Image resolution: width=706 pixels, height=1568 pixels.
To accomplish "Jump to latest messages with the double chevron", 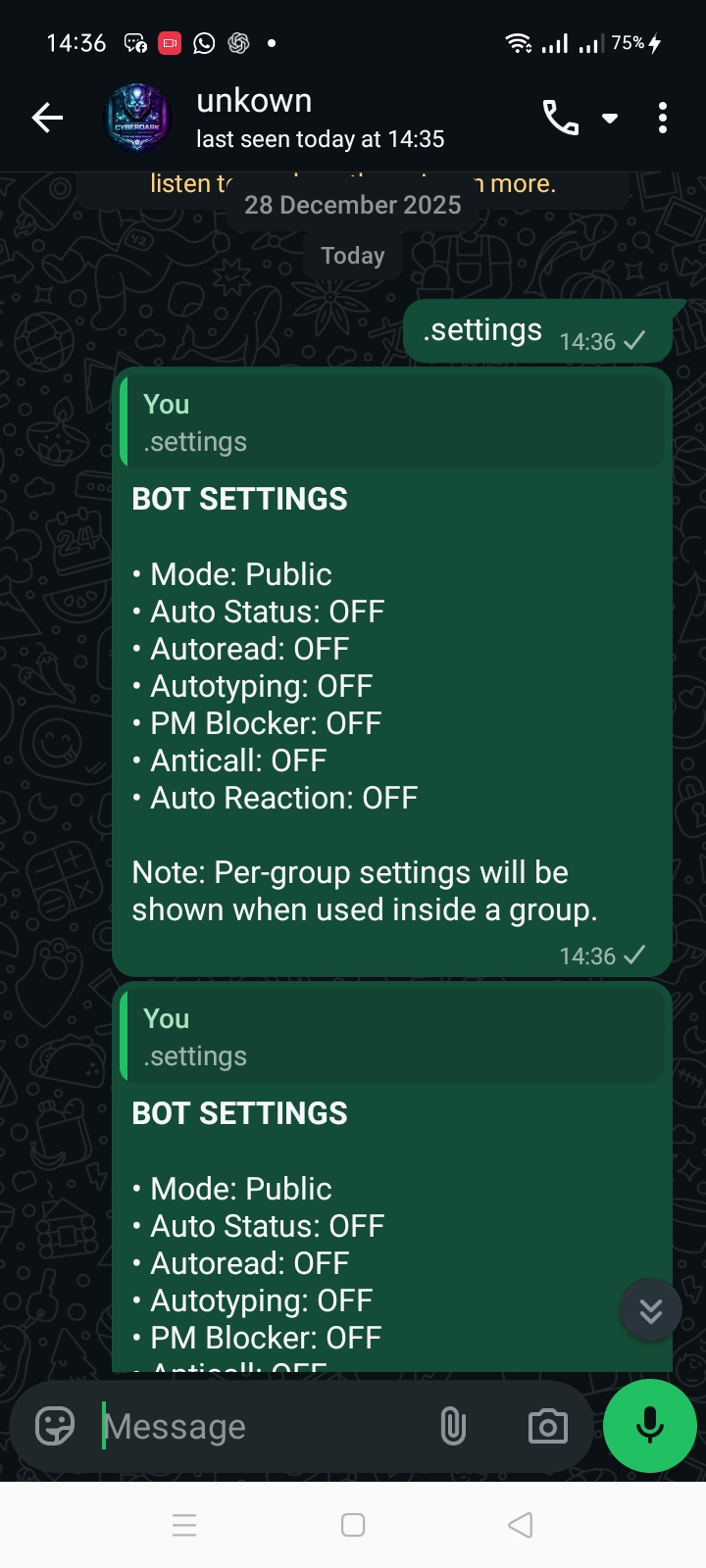I will 650,1309.
